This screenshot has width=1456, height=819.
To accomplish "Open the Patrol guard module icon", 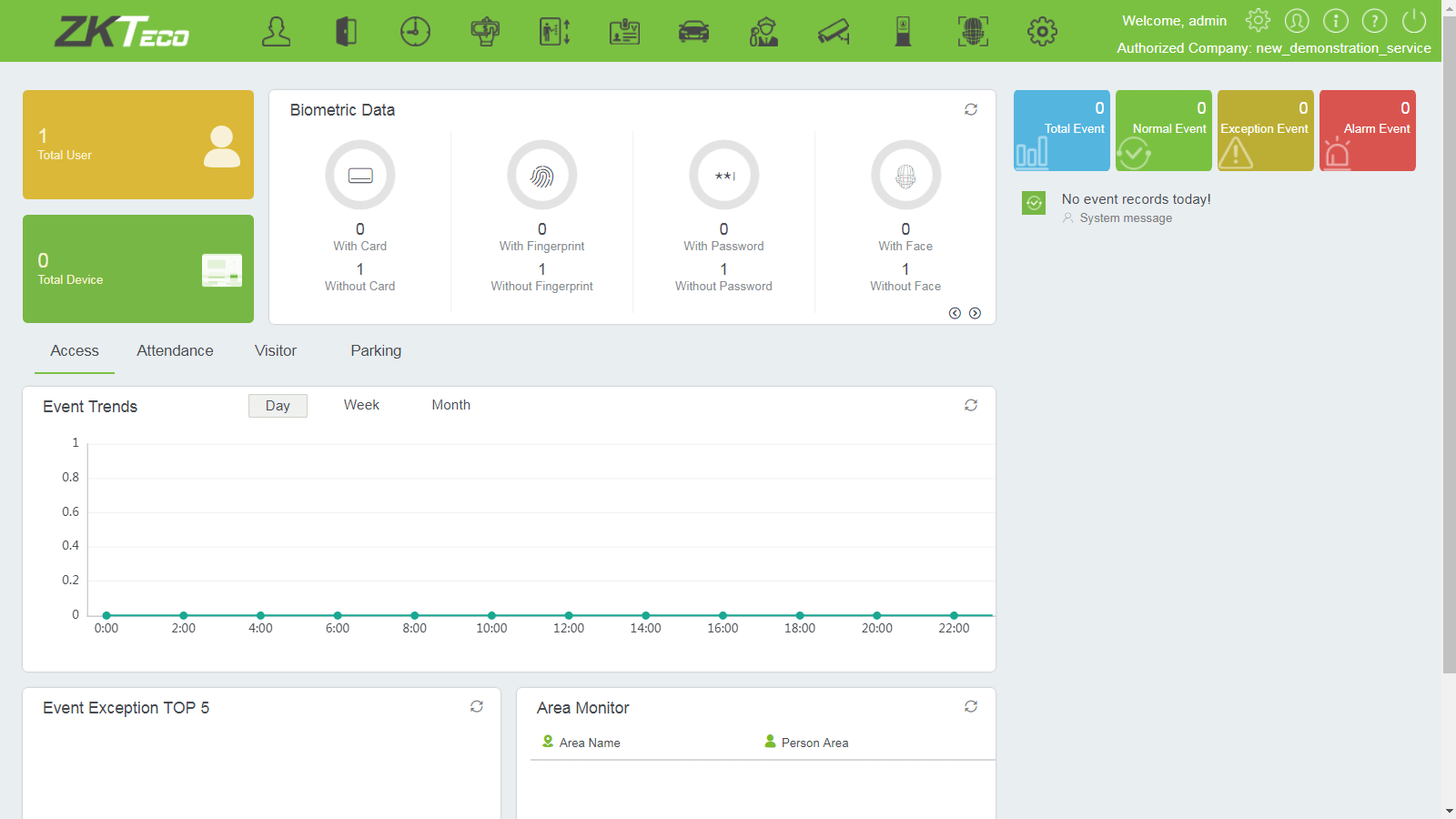I will [x=763, y=32].
